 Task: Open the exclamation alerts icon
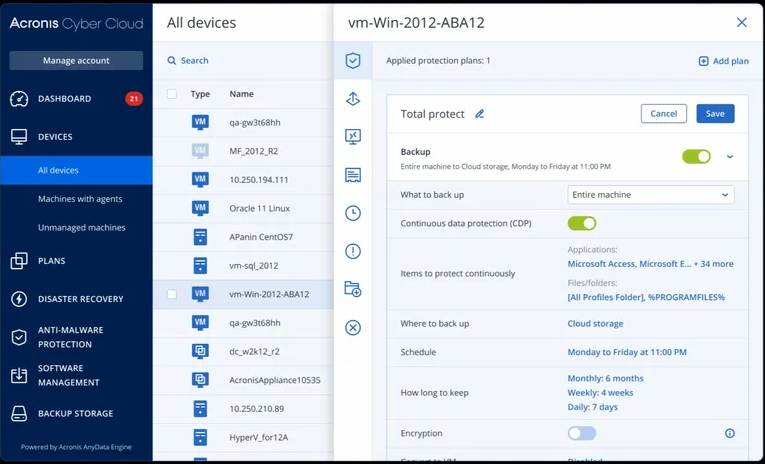pos(353,251)
